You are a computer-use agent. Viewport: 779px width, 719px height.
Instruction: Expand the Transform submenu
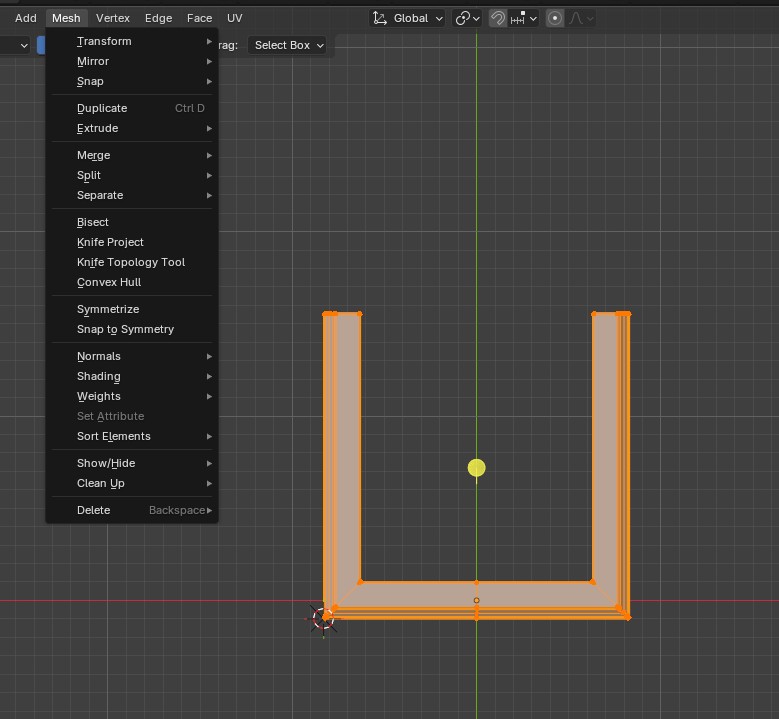tap(132, 41)
